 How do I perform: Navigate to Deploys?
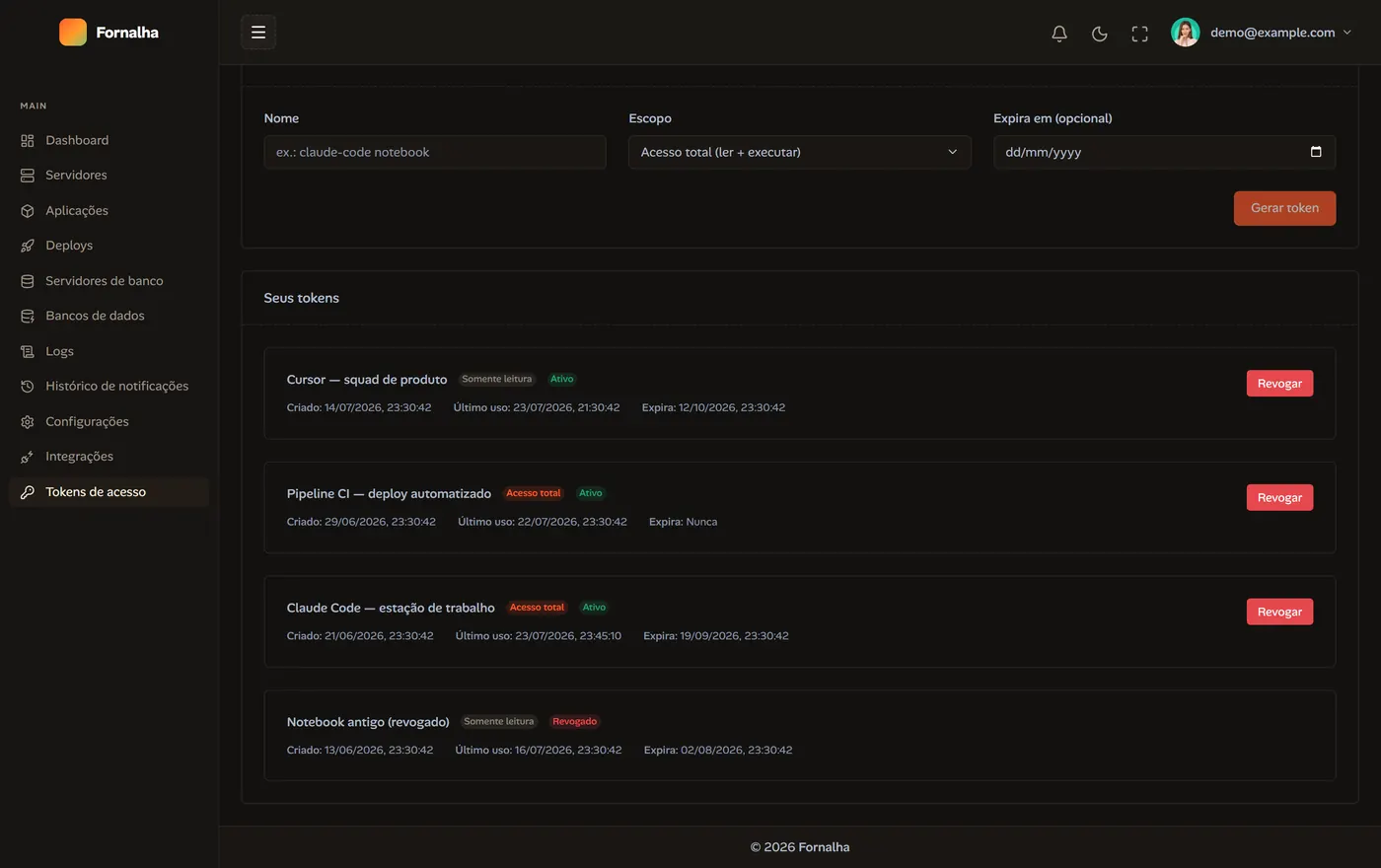point(109,246)
